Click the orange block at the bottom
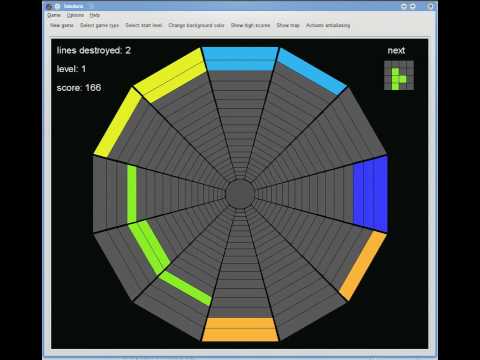The image size is (480, 360). 240,329
